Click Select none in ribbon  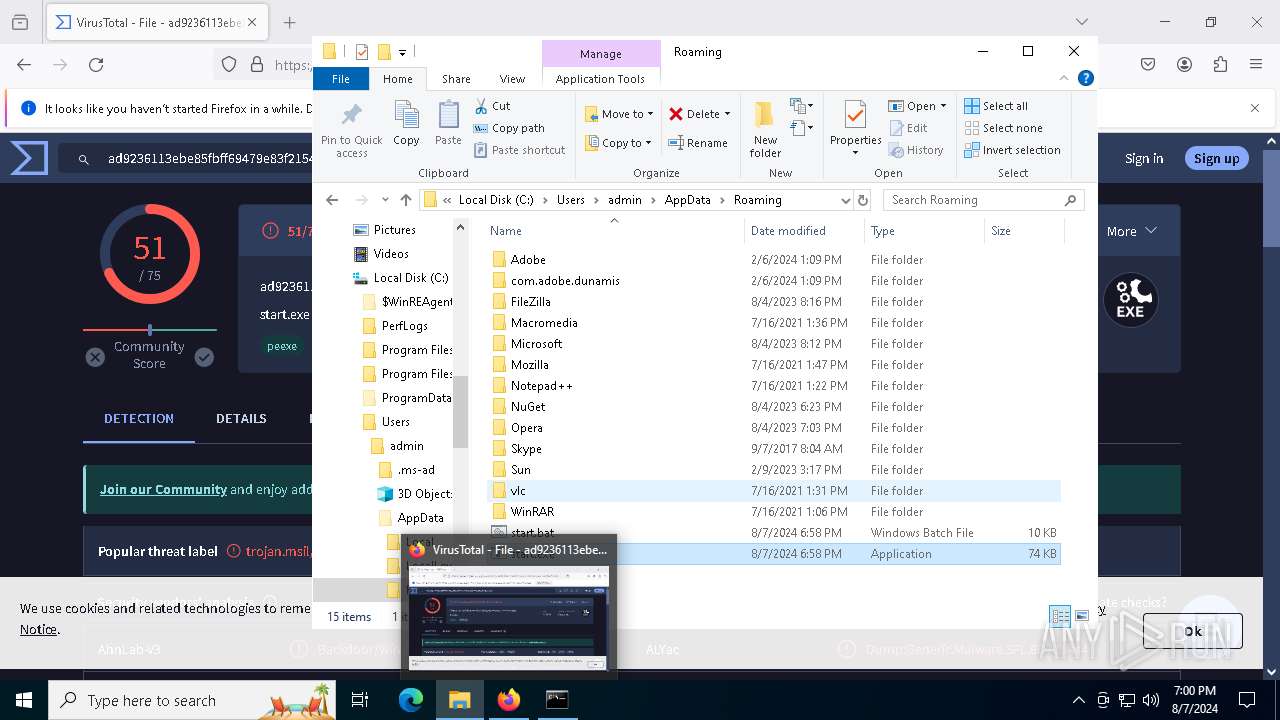(1003, 128)
